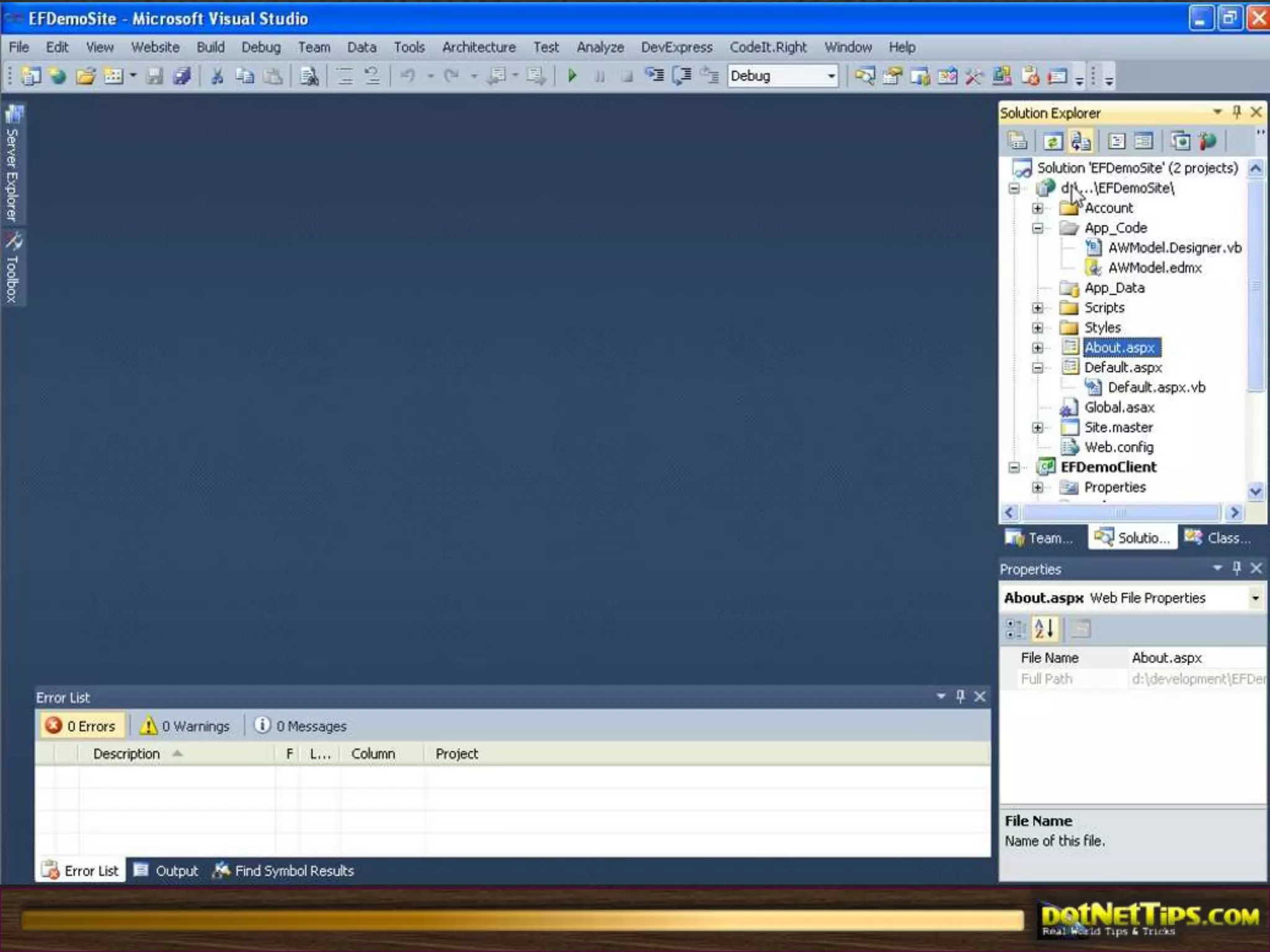Click the Save toolbar icon
The width and height of the screenshot is (1270, 952).
[x=154, y=76]
